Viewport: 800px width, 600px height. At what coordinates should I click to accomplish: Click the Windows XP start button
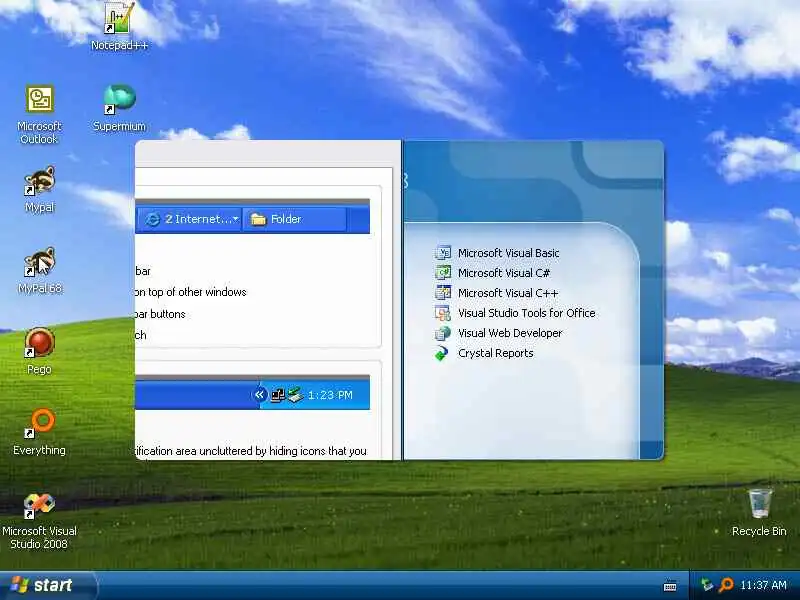click(48, 585)
